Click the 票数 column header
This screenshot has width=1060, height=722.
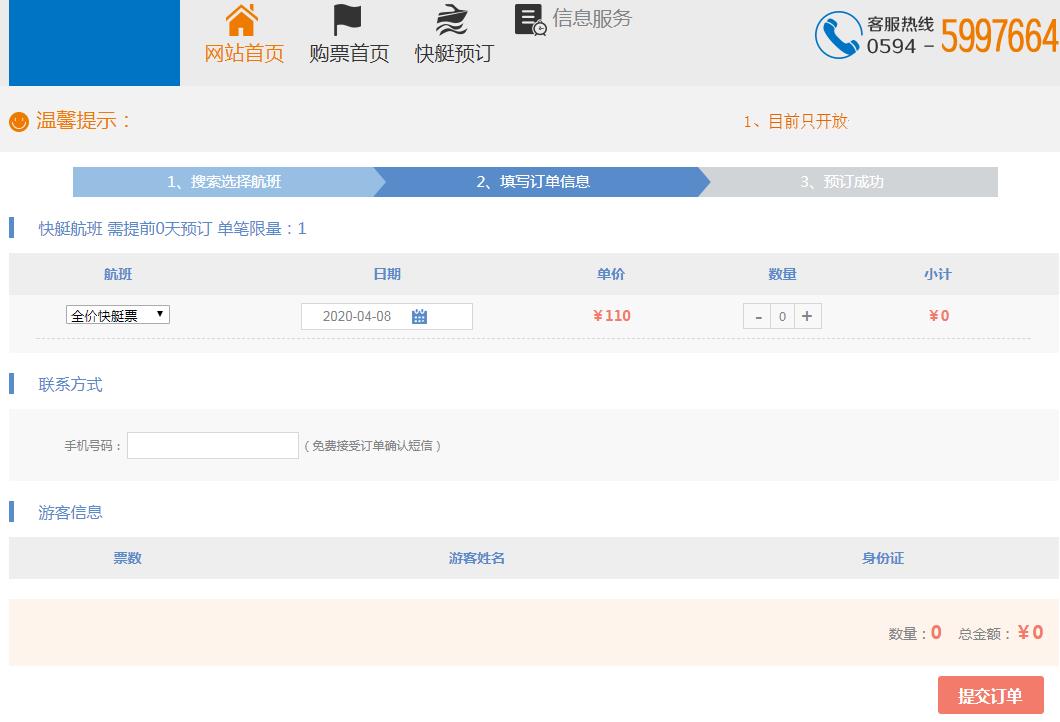127,558
